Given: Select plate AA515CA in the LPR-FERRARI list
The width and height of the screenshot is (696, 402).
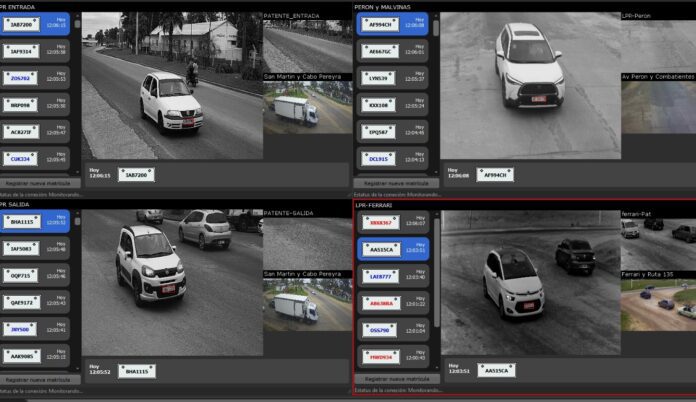Looking at the screenshot, I should [393, 249].
